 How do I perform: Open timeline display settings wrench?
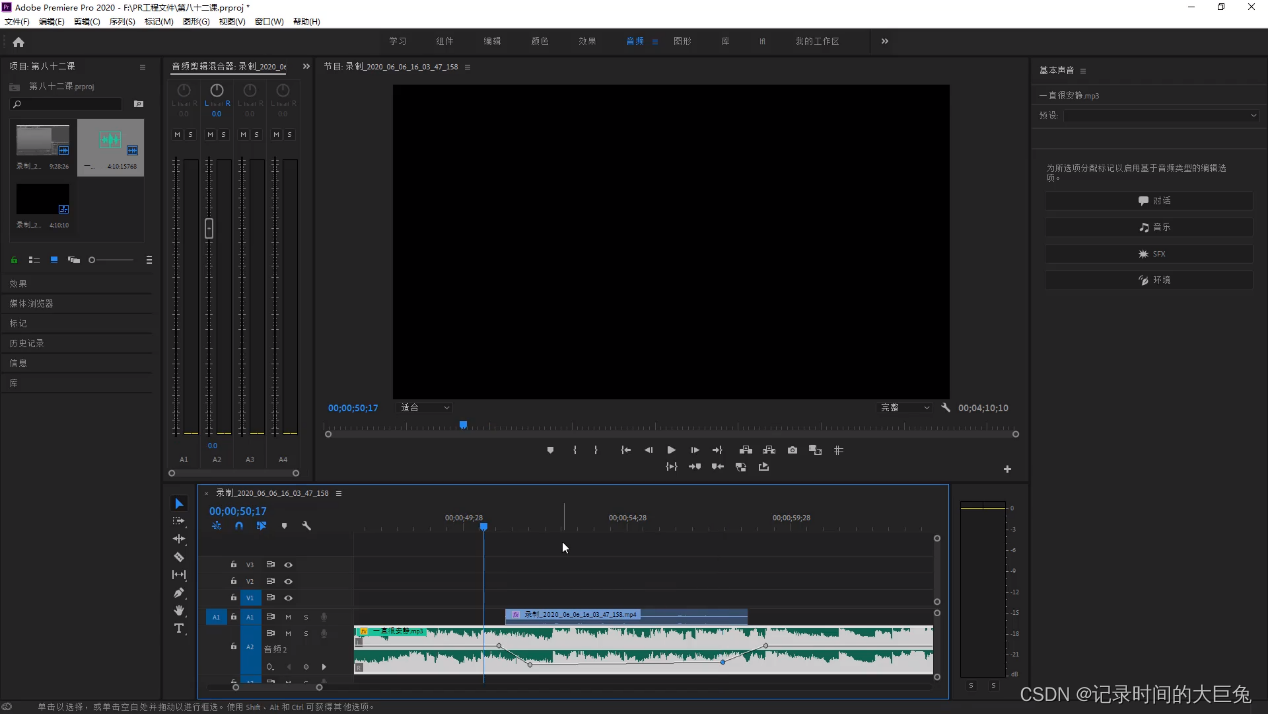pyautogui.click(x=306, y=526)
